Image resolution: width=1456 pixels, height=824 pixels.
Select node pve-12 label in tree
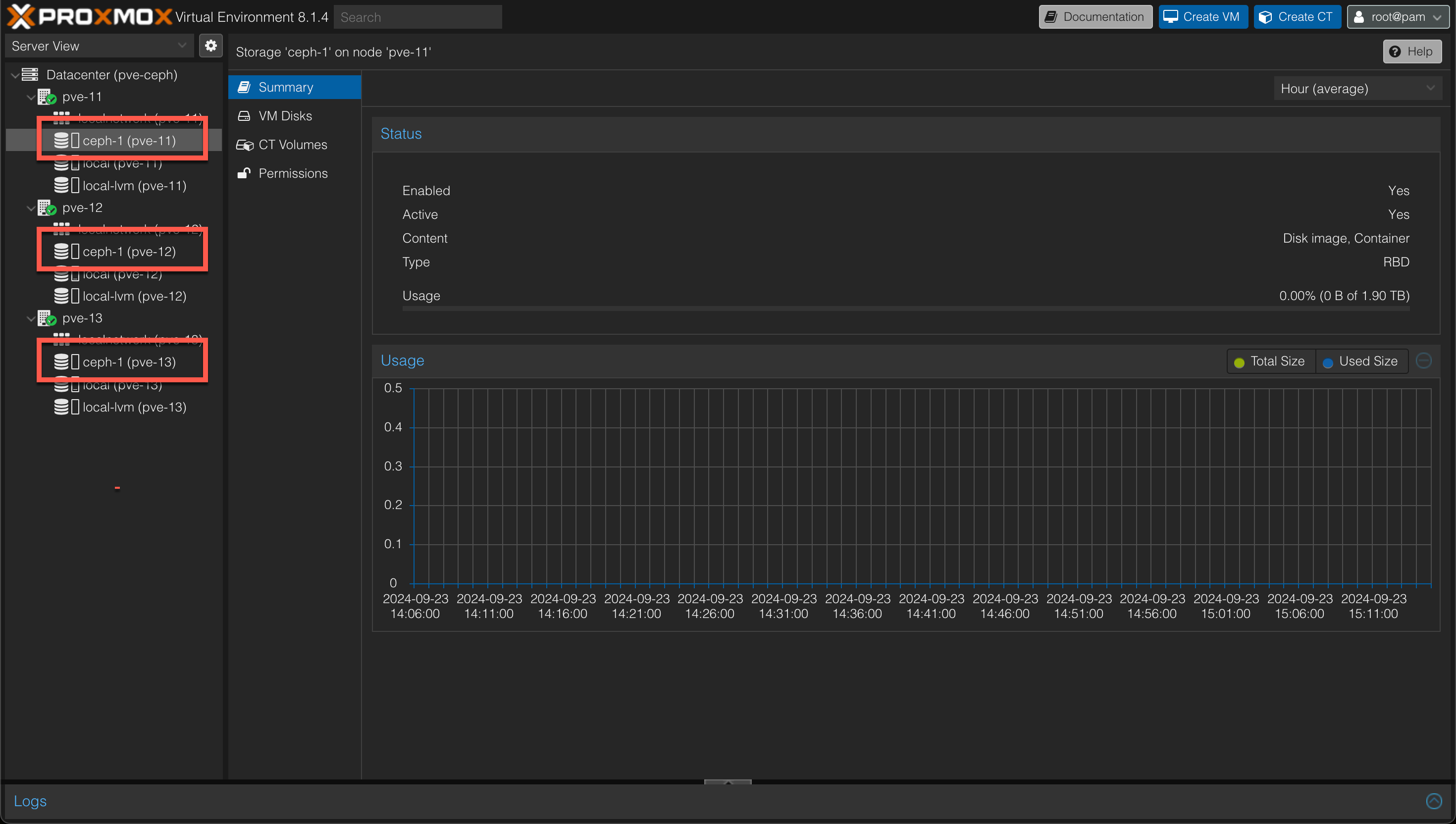pyautogui.click(x=83, y=207)
